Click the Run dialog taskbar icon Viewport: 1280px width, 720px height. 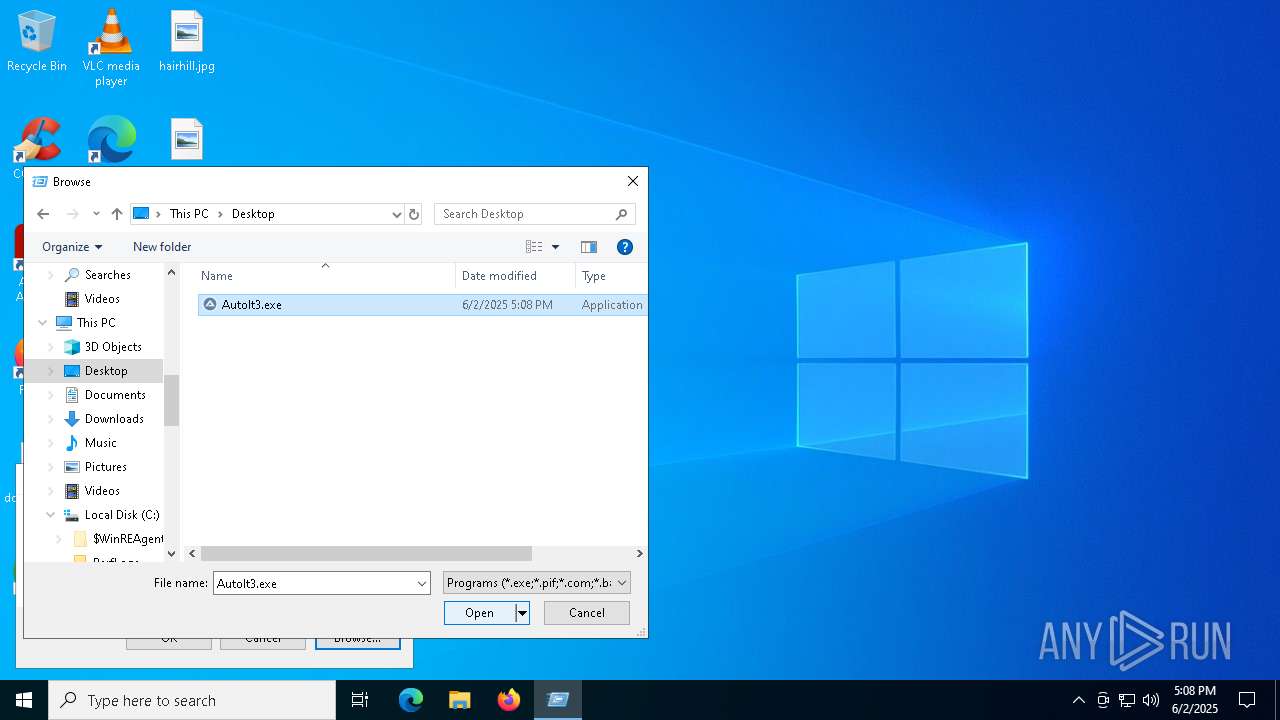click(x=558, y=700)
